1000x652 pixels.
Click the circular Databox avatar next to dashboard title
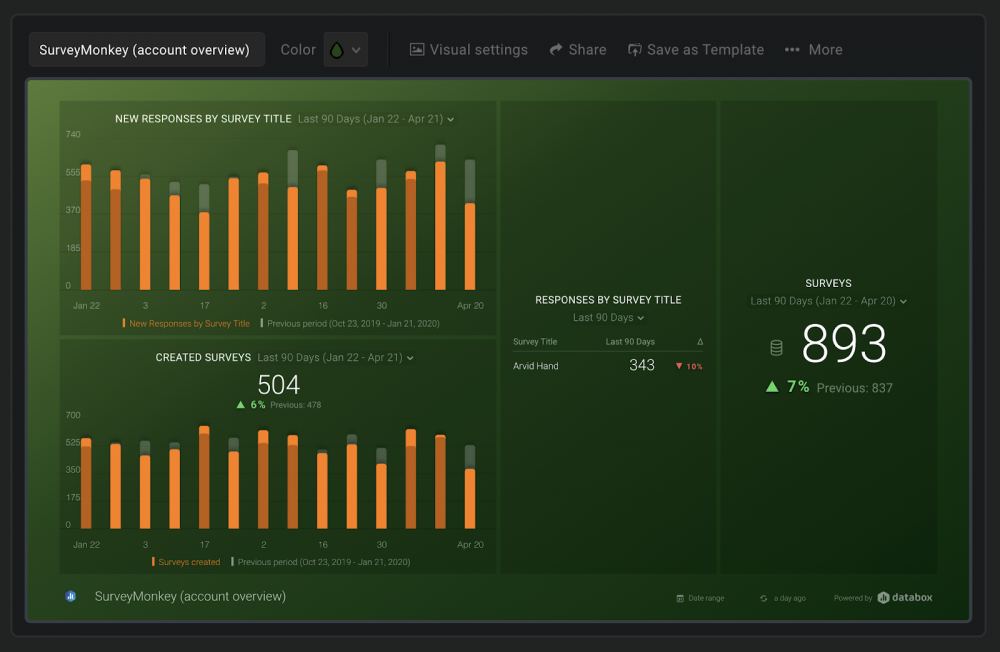tap(71, 596)
